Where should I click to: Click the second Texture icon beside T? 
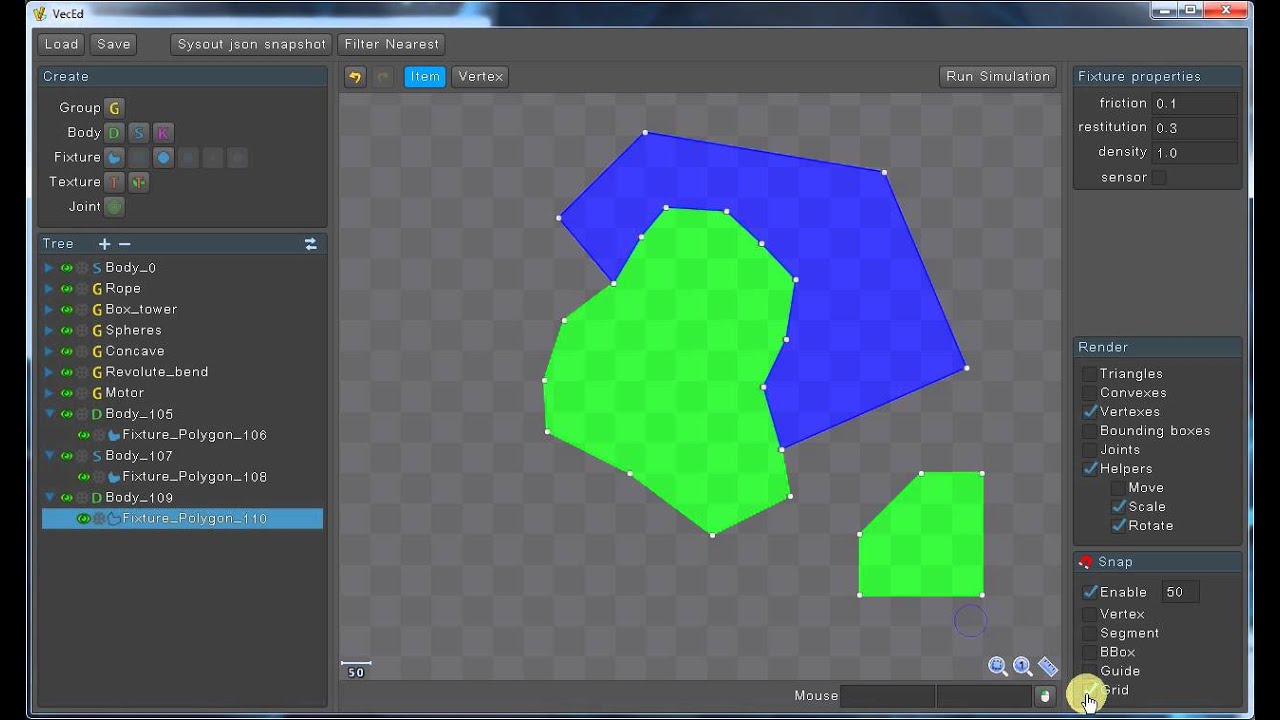coord(139,182)
